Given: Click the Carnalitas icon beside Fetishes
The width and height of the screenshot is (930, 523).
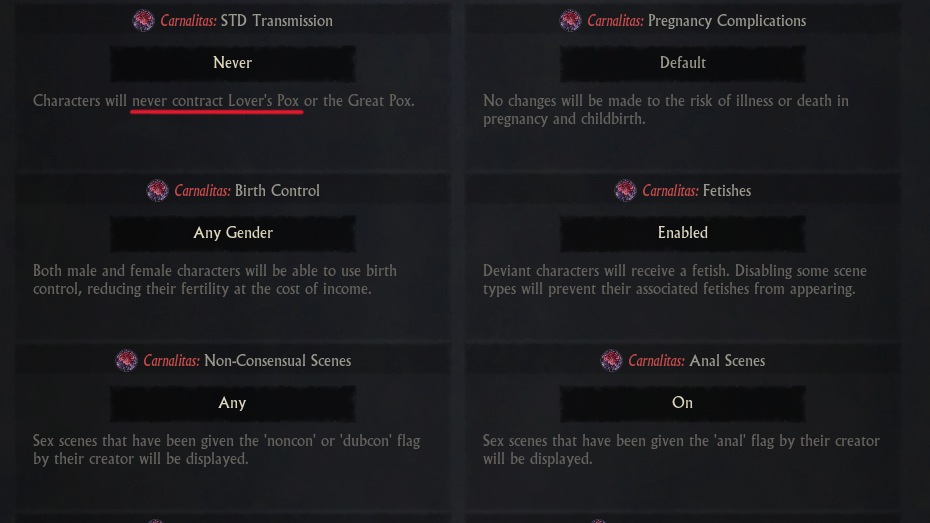Looking at the screenshot, I should 626,190.
